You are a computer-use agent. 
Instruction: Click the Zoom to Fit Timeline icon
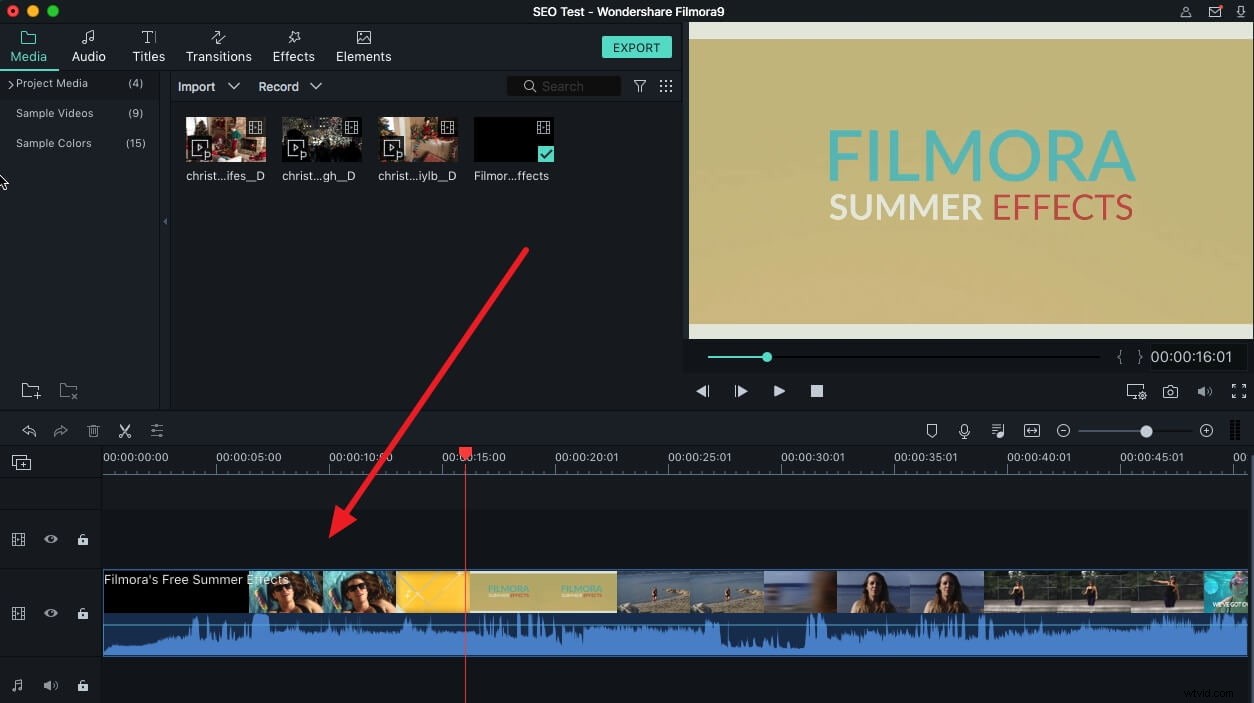1031,430
